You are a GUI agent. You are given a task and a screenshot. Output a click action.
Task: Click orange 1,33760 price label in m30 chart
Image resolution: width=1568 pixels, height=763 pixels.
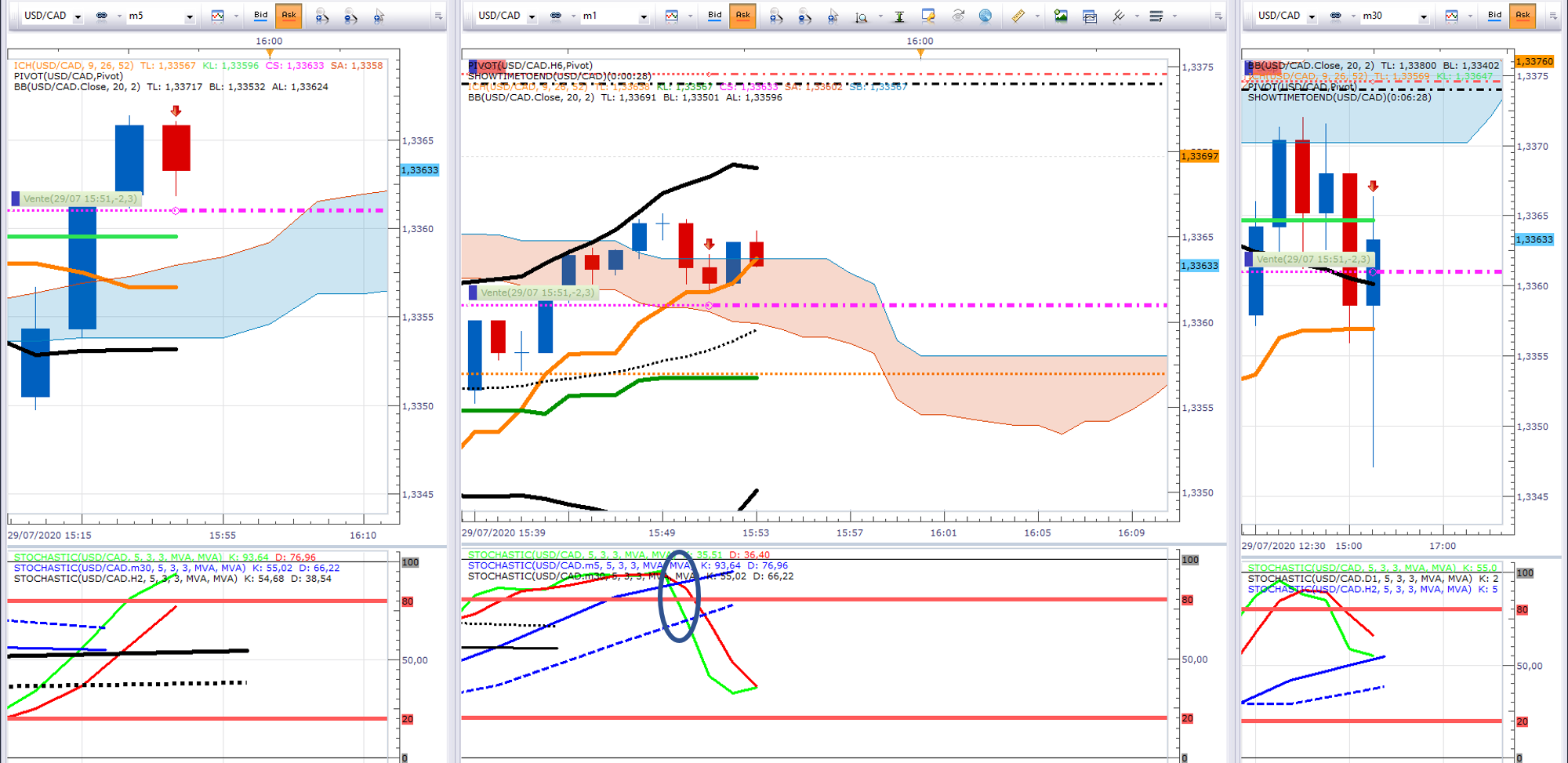pos(1534,61)
